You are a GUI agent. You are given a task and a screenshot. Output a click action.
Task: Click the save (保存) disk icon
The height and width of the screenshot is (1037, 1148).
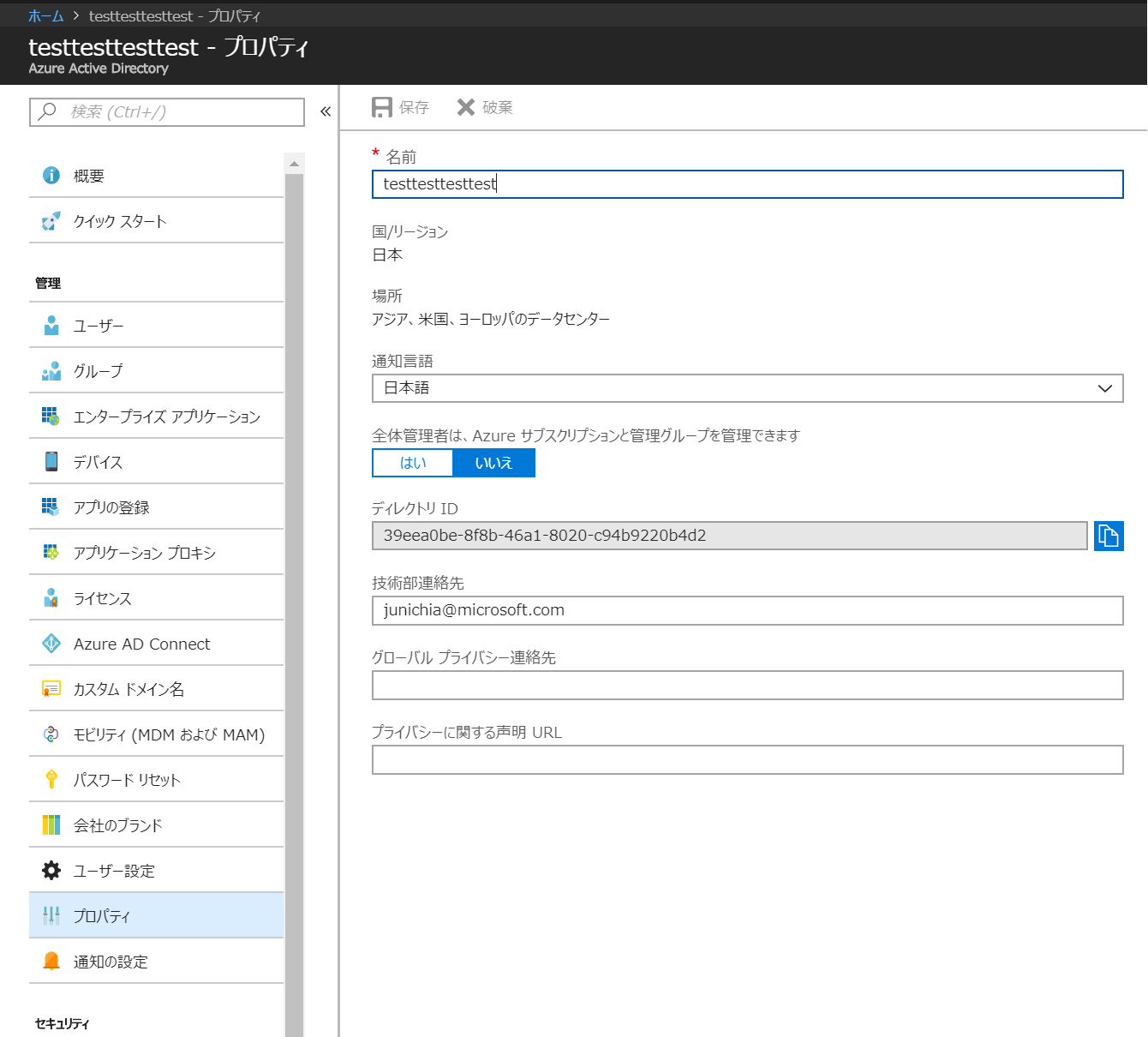pos(382,107)
